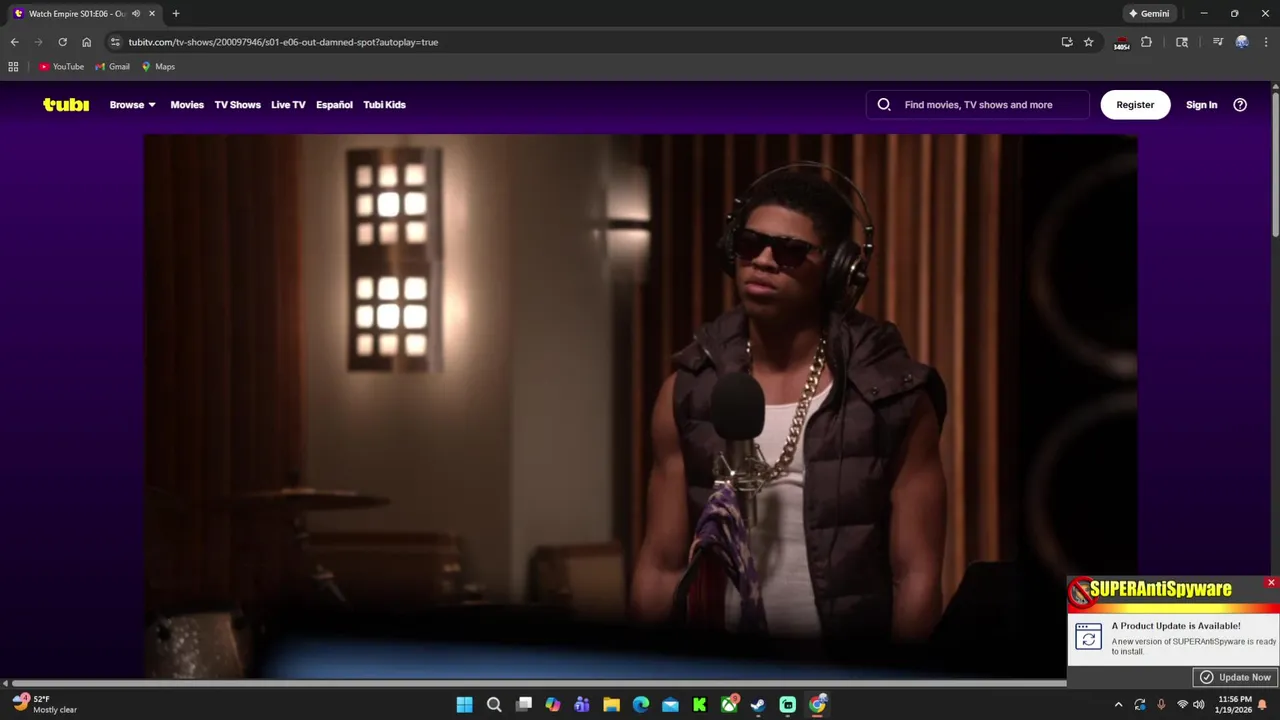
Task: Go to the browser home page
Action: (x=86, y=42)
